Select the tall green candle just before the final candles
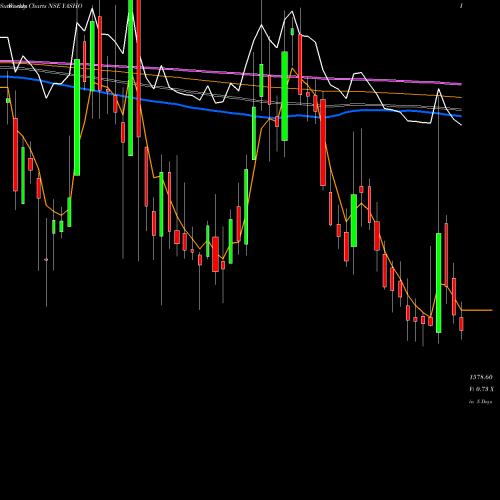 [438, 283]
